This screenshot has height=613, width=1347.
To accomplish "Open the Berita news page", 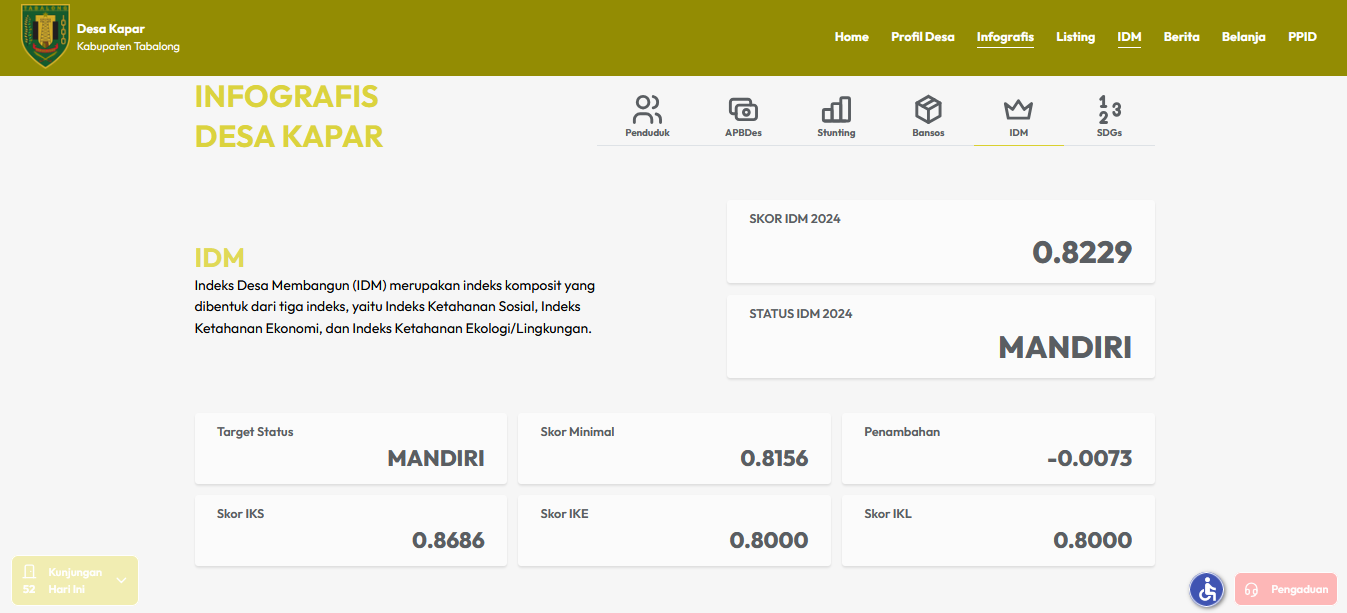I will [1181, 37].
